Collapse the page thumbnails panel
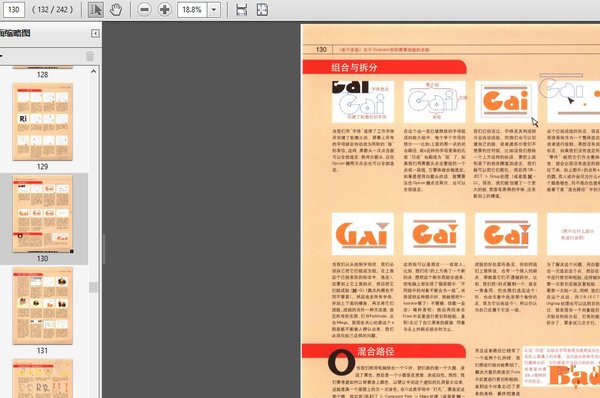Image resolution: width=600 pixels, height=398 pixels. coord(95,34)
